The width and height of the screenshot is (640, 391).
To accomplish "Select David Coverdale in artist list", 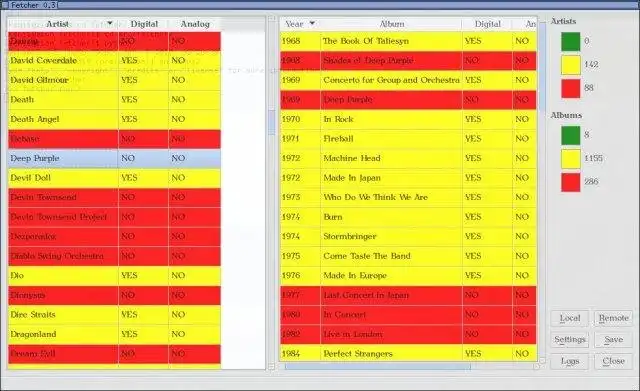I will (x=114, y=60).
